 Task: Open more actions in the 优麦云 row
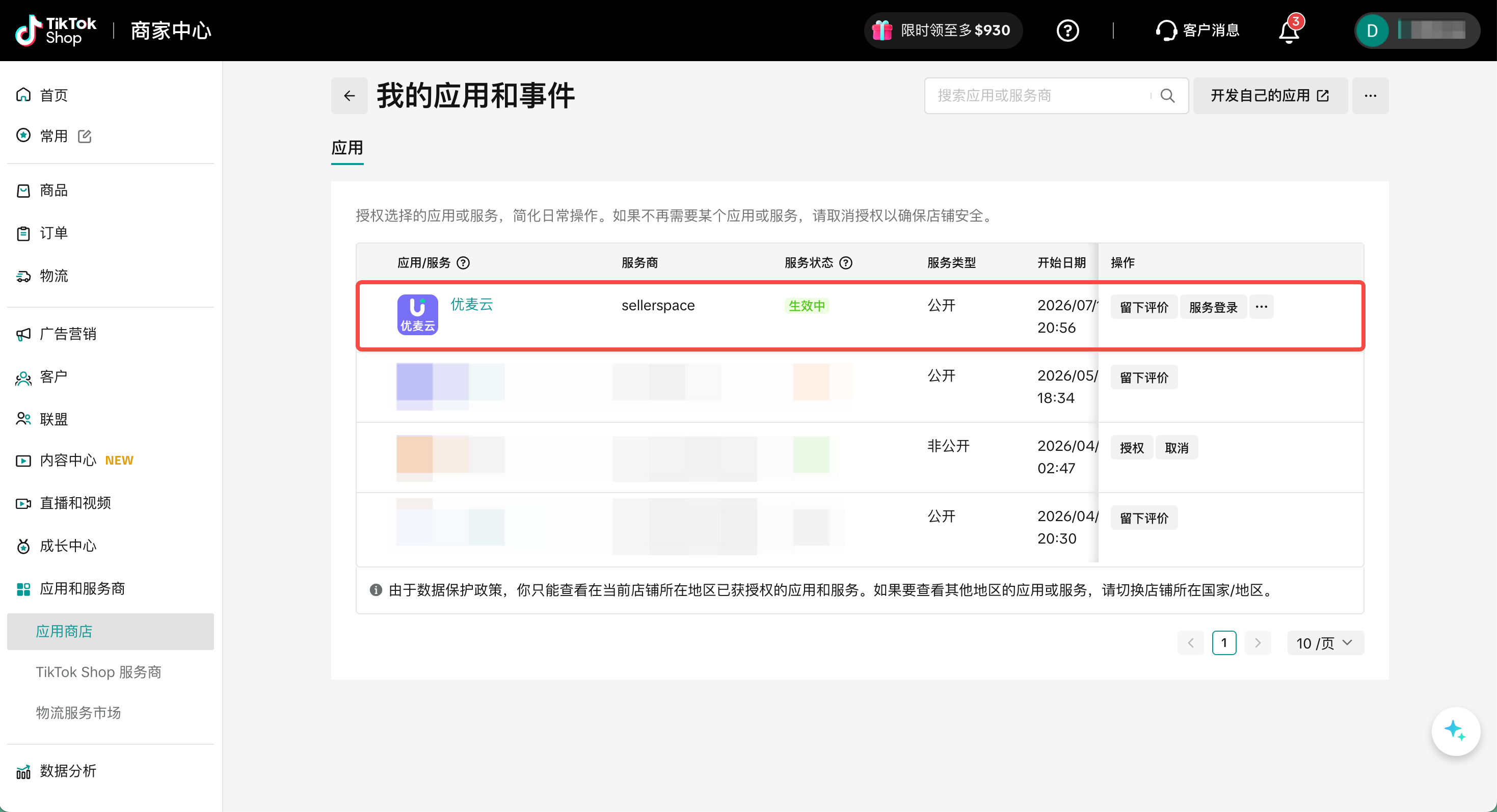click(1261, 307)
